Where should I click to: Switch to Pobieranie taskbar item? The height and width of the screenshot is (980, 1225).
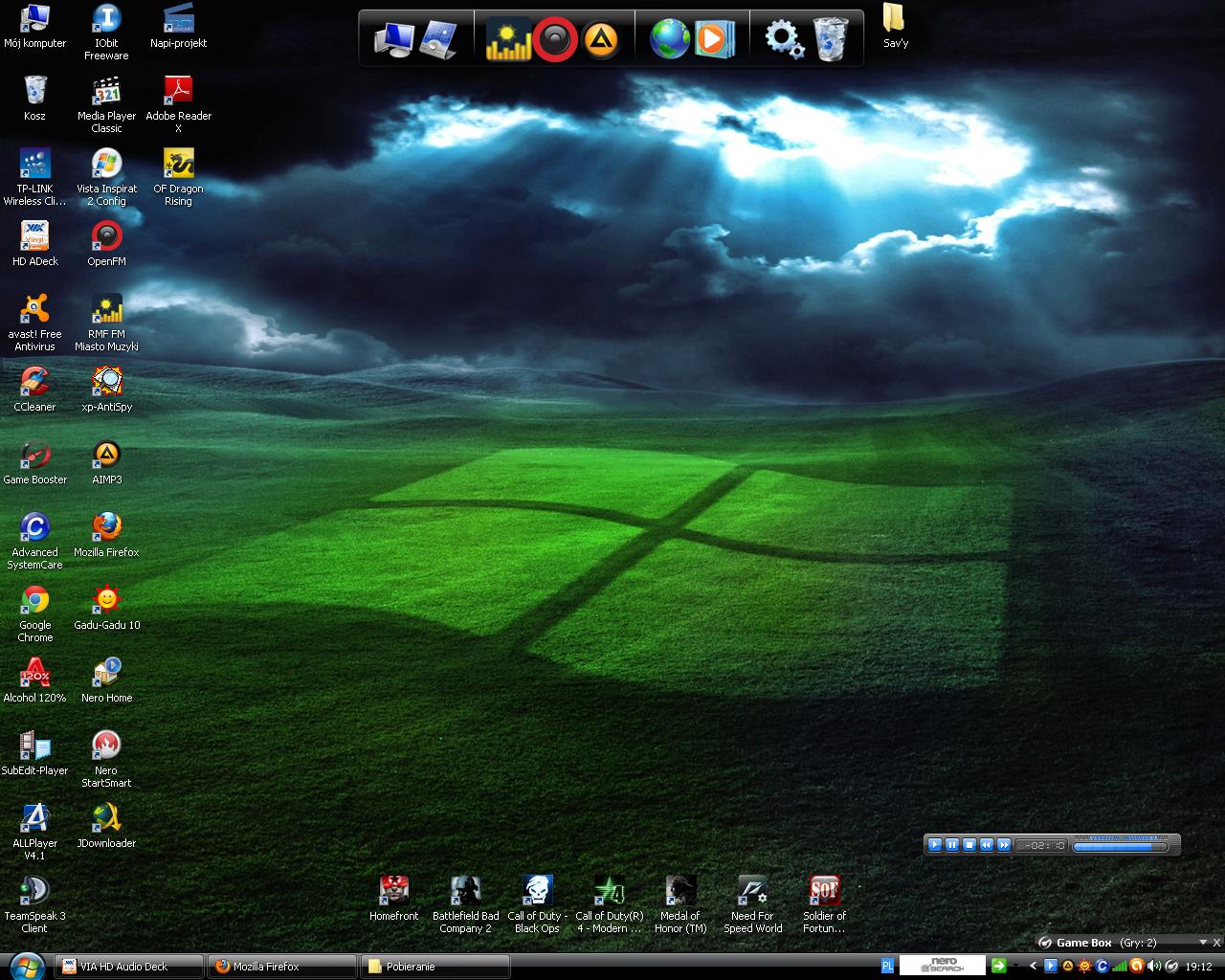tap(435, 967)
